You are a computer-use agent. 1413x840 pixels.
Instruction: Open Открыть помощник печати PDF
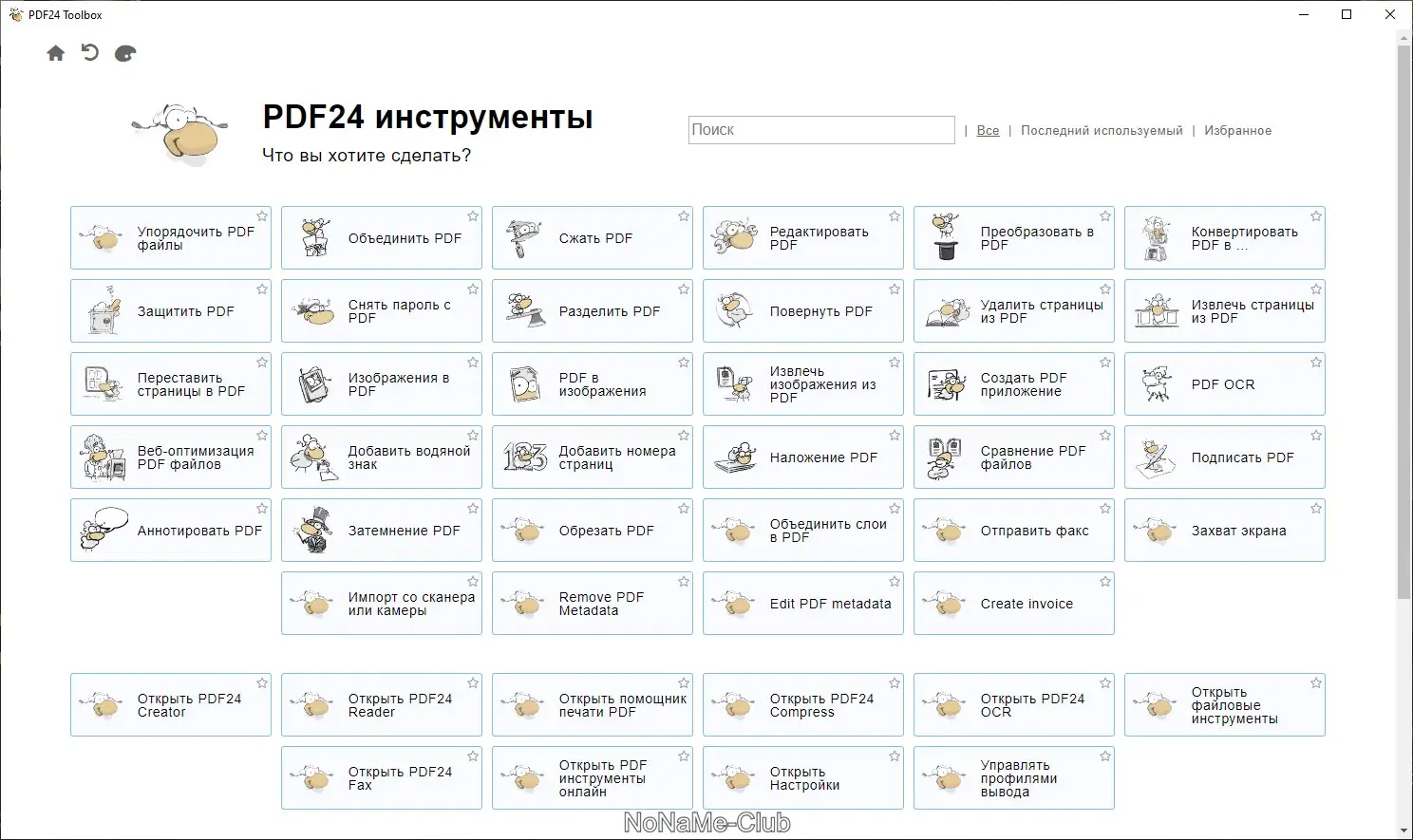(x=593, y=705)
